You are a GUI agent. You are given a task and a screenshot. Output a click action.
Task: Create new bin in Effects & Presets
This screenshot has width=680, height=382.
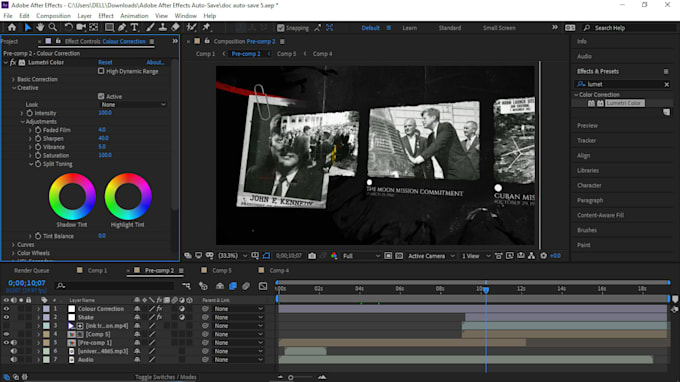(x=667, y=112)
